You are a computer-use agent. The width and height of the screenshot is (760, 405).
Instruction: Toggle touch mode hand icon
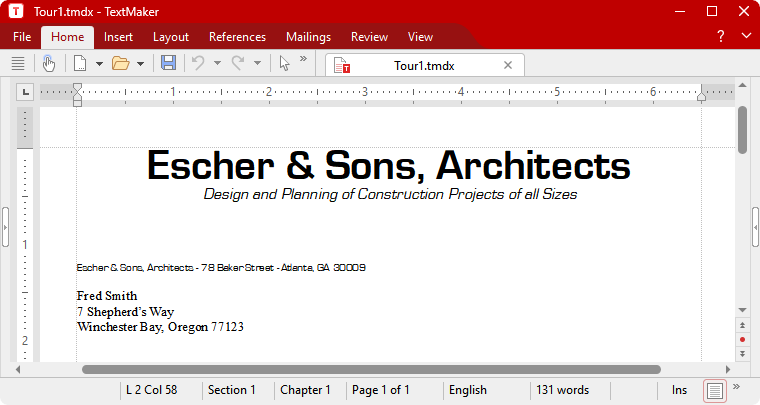[49, 63]
